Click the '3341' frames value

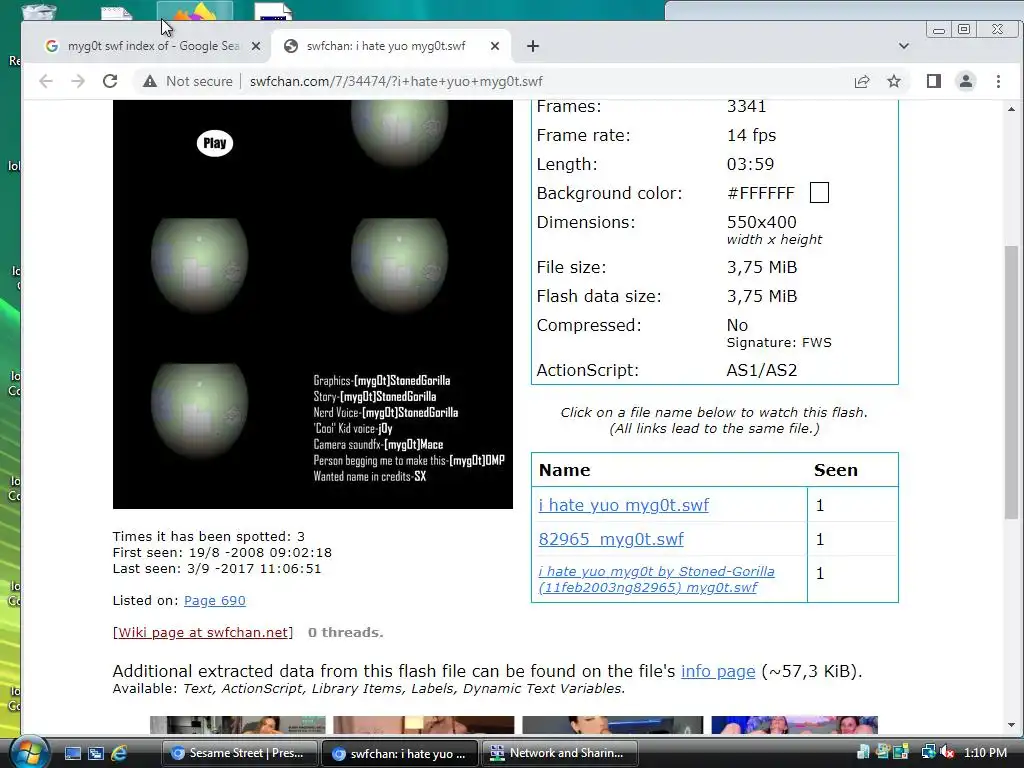point(746,106)
